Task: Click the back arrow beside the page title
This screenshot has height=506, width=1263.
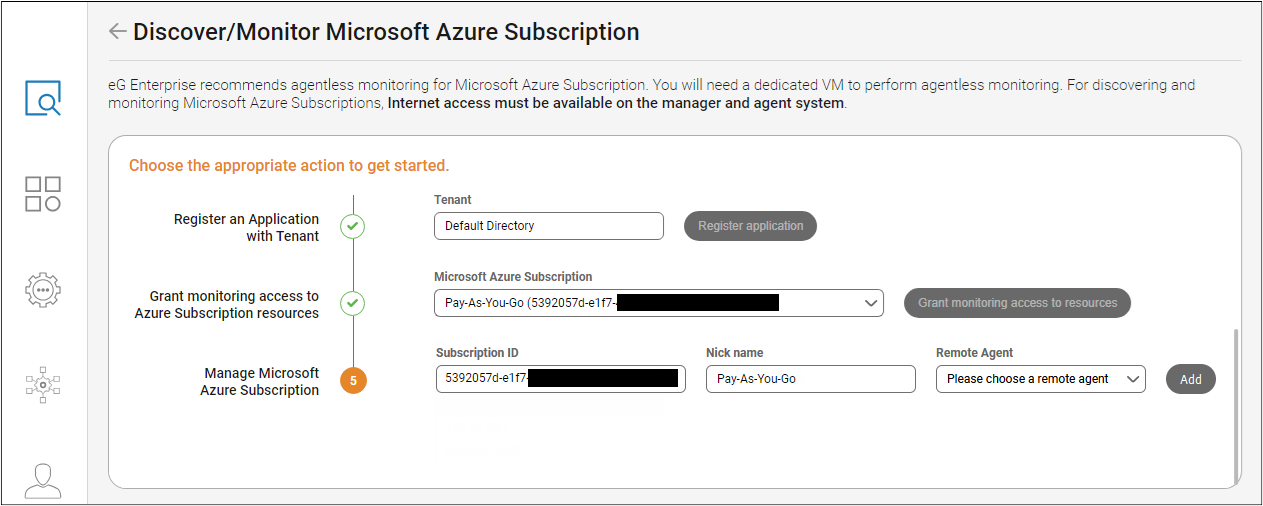Action: 117,32
